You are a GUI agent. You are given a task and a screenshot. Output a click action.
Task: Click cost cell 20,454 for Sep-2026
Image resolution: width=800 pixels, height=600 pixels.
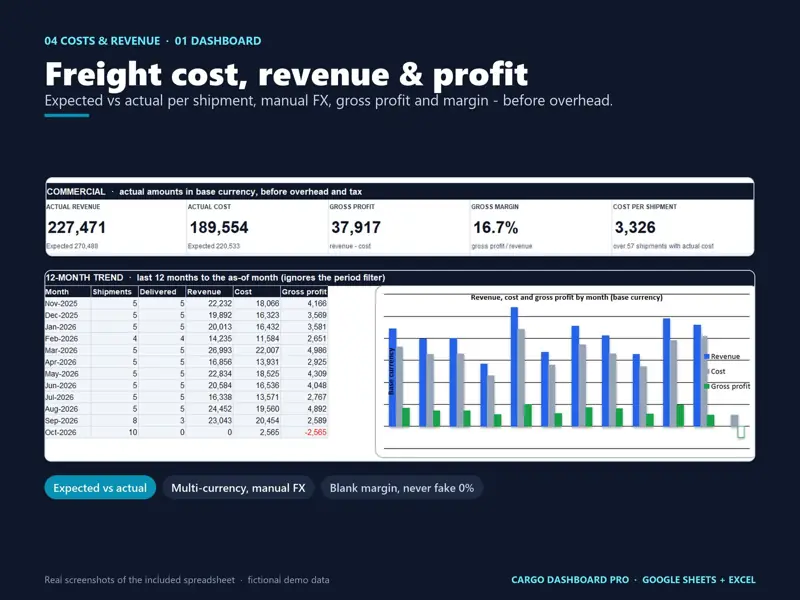coord(257,421)
